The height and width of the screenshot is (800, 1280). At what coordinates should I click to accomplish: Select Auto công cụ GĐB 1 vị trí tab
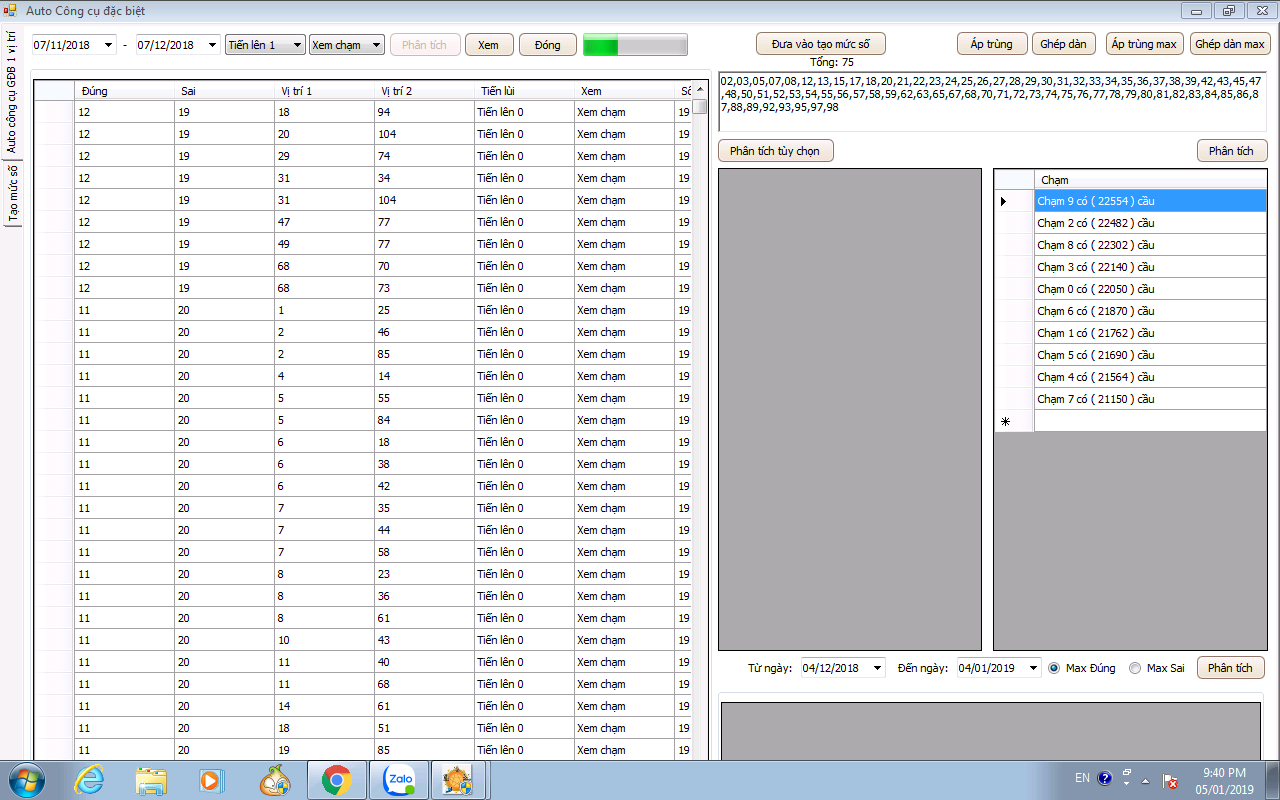pyautogui.click(x=12, y=92)
